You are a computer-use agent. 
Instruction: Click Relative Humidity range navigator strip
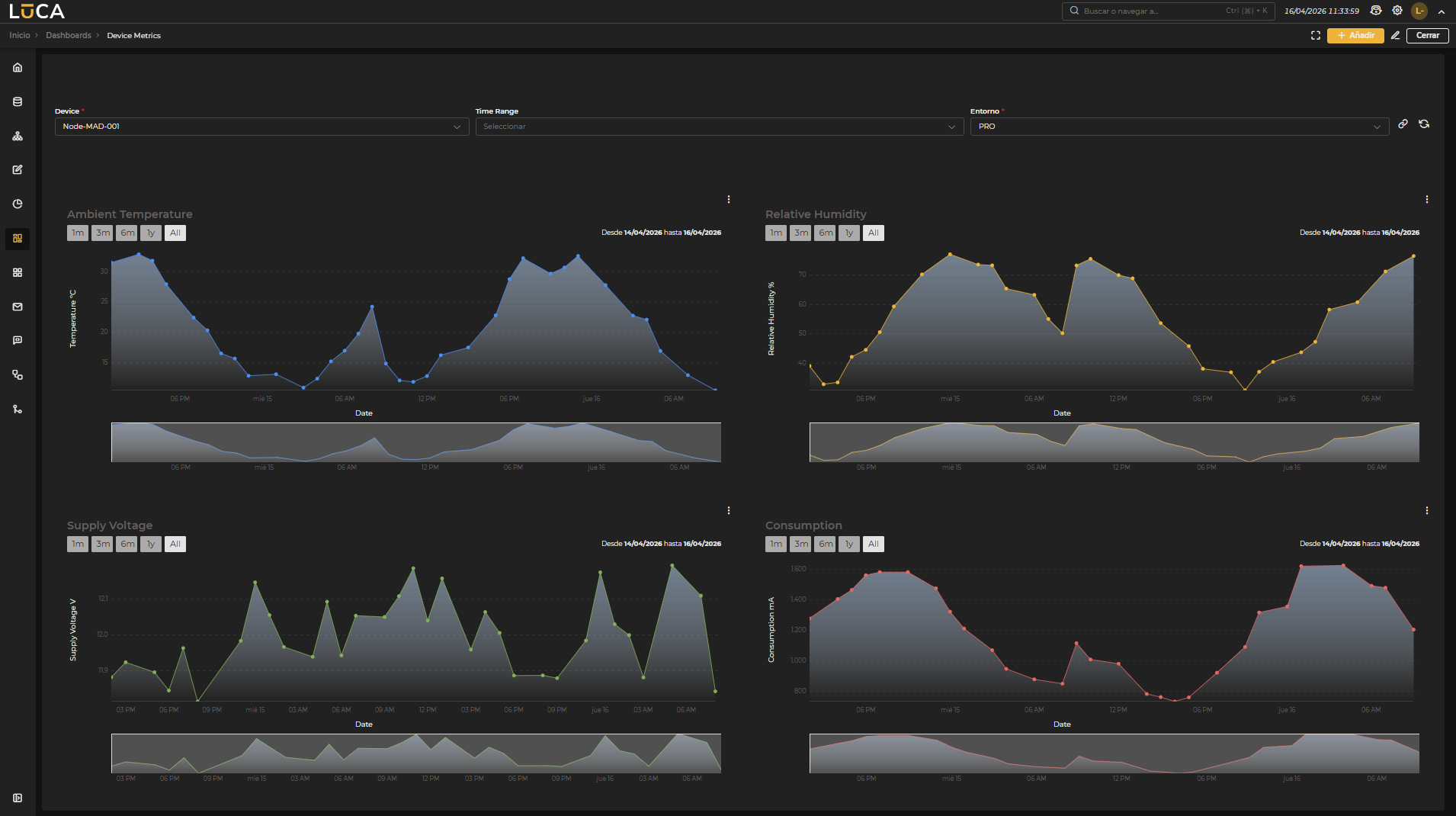(x=1114, y=442)
